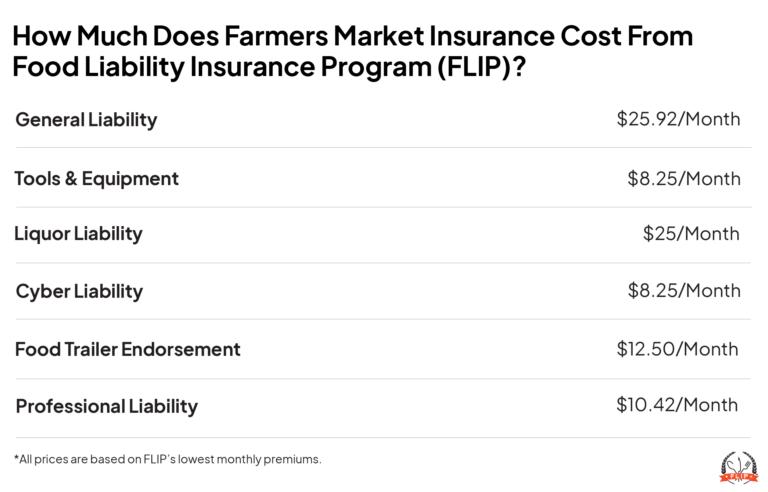Click the $25/Month liquor price
This screenshot has width=768, height=492.
coord(691,234)
